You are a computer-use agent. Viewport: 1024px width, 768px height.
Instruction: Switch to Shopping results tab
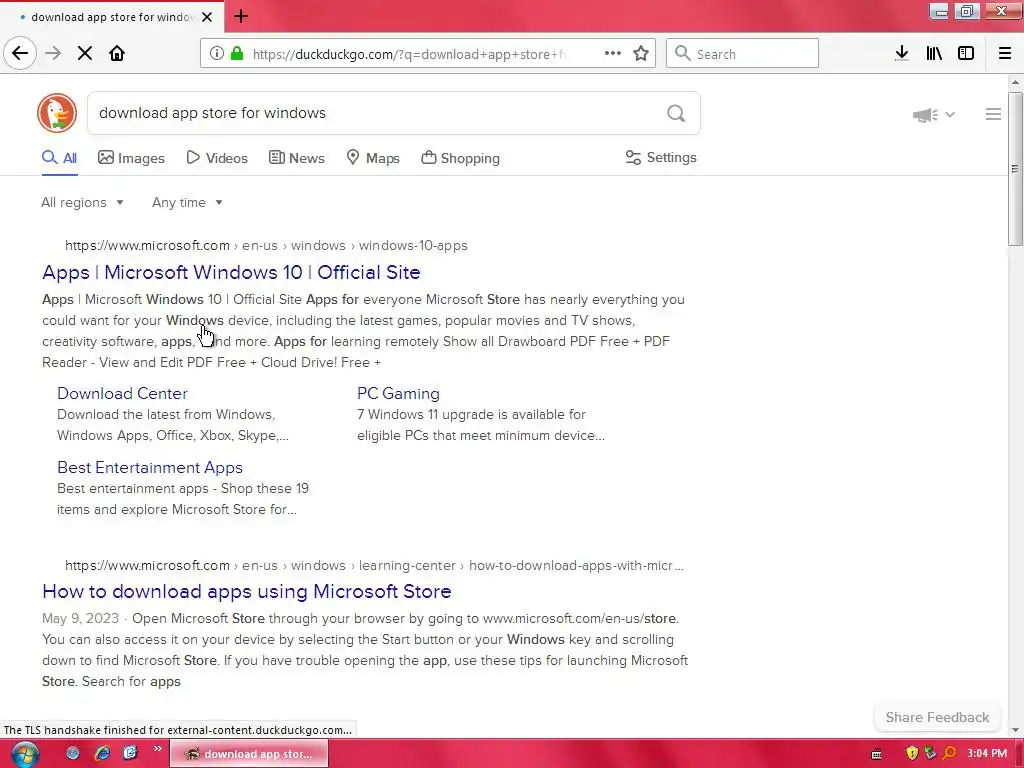[460, 158]
